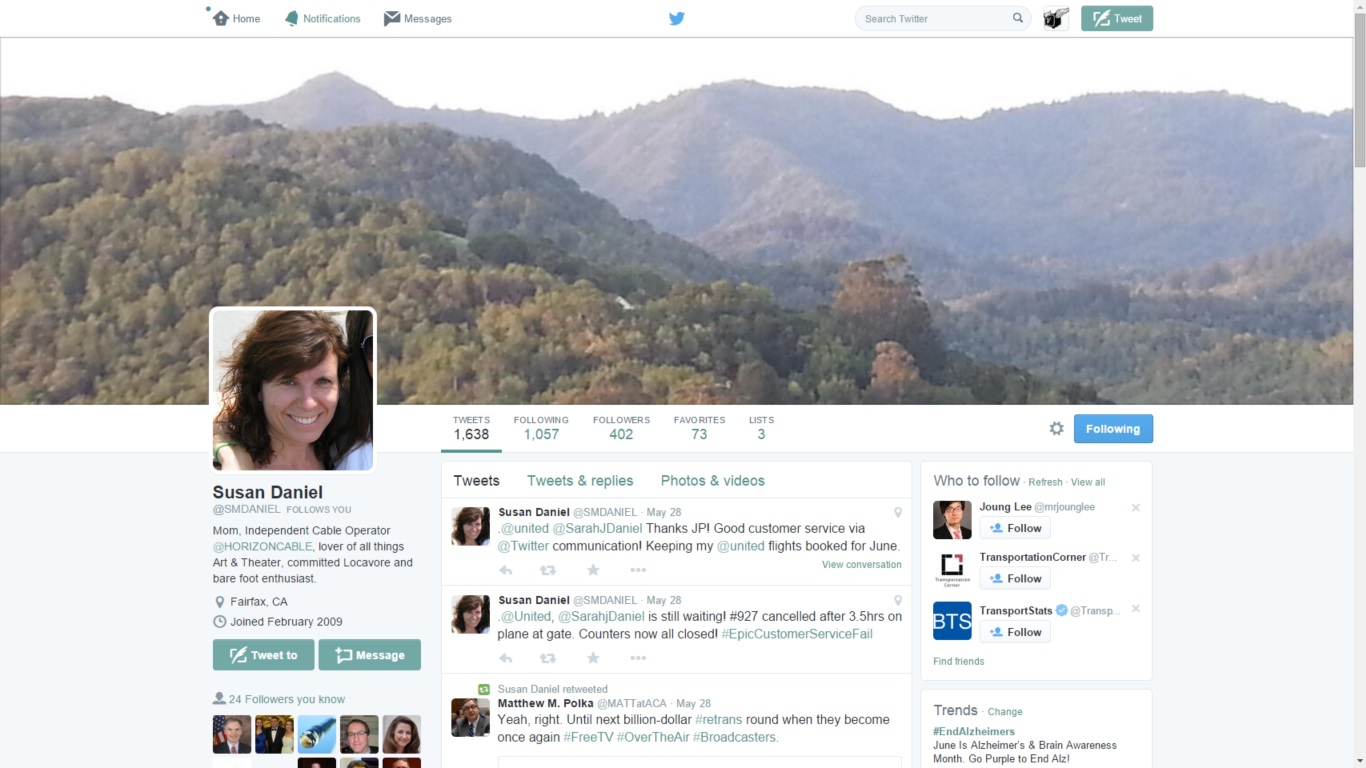View the Tweets count 1,638

click(471, 428)
